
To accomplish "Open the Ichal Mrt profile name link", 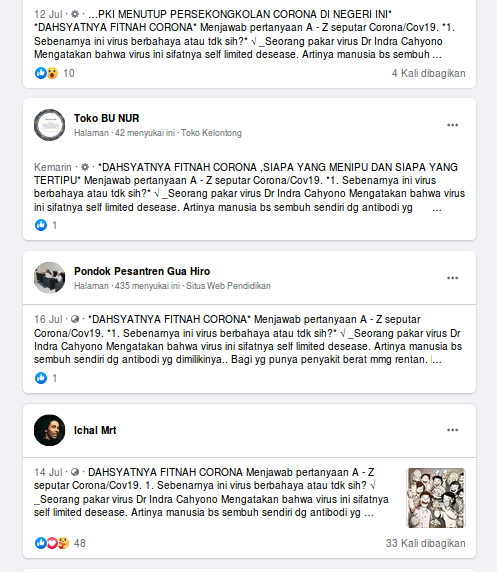I will coord(95,430).
